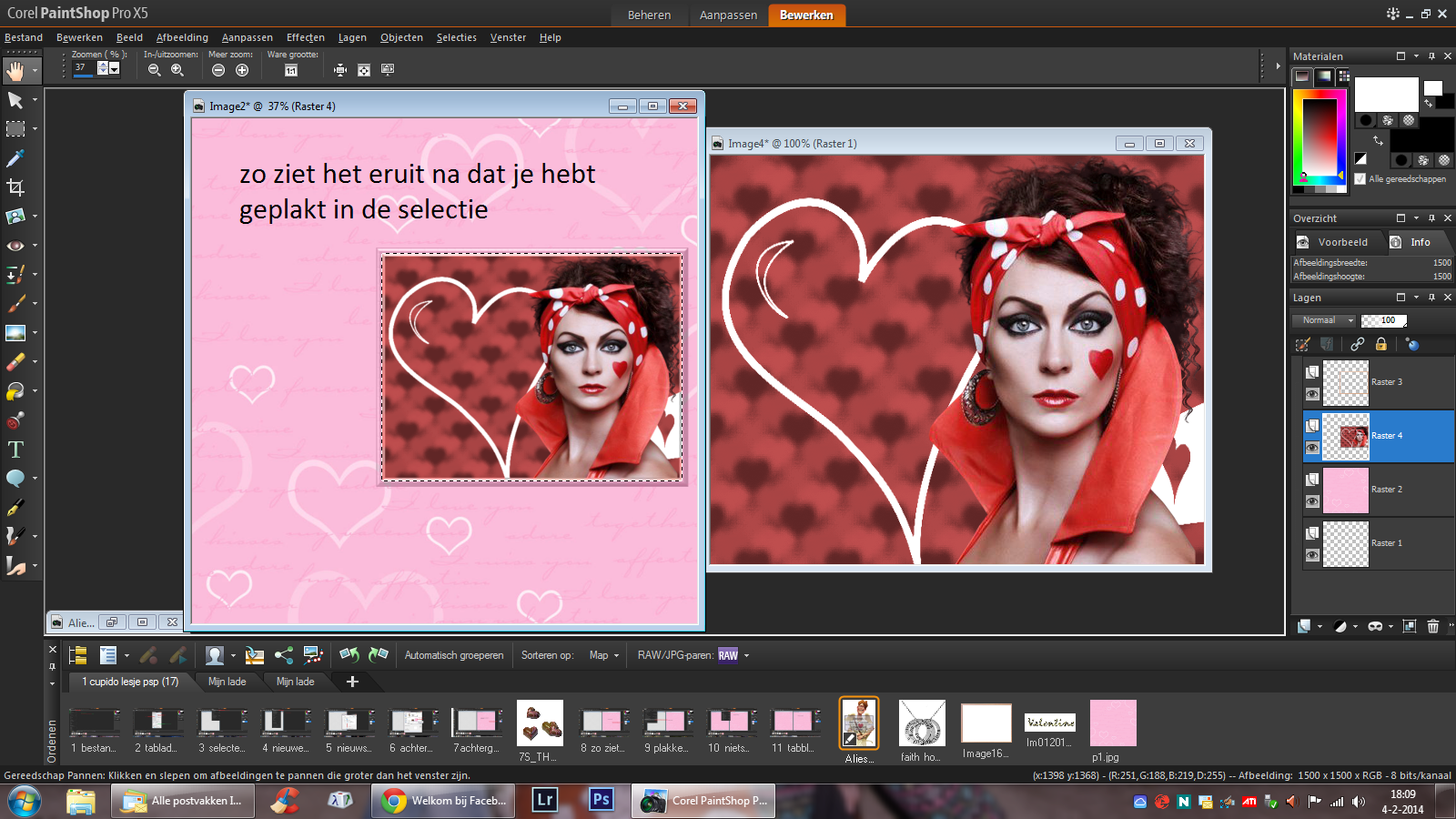
Task: Open the Selection tool flyout arrow
Action: point(35,129)
